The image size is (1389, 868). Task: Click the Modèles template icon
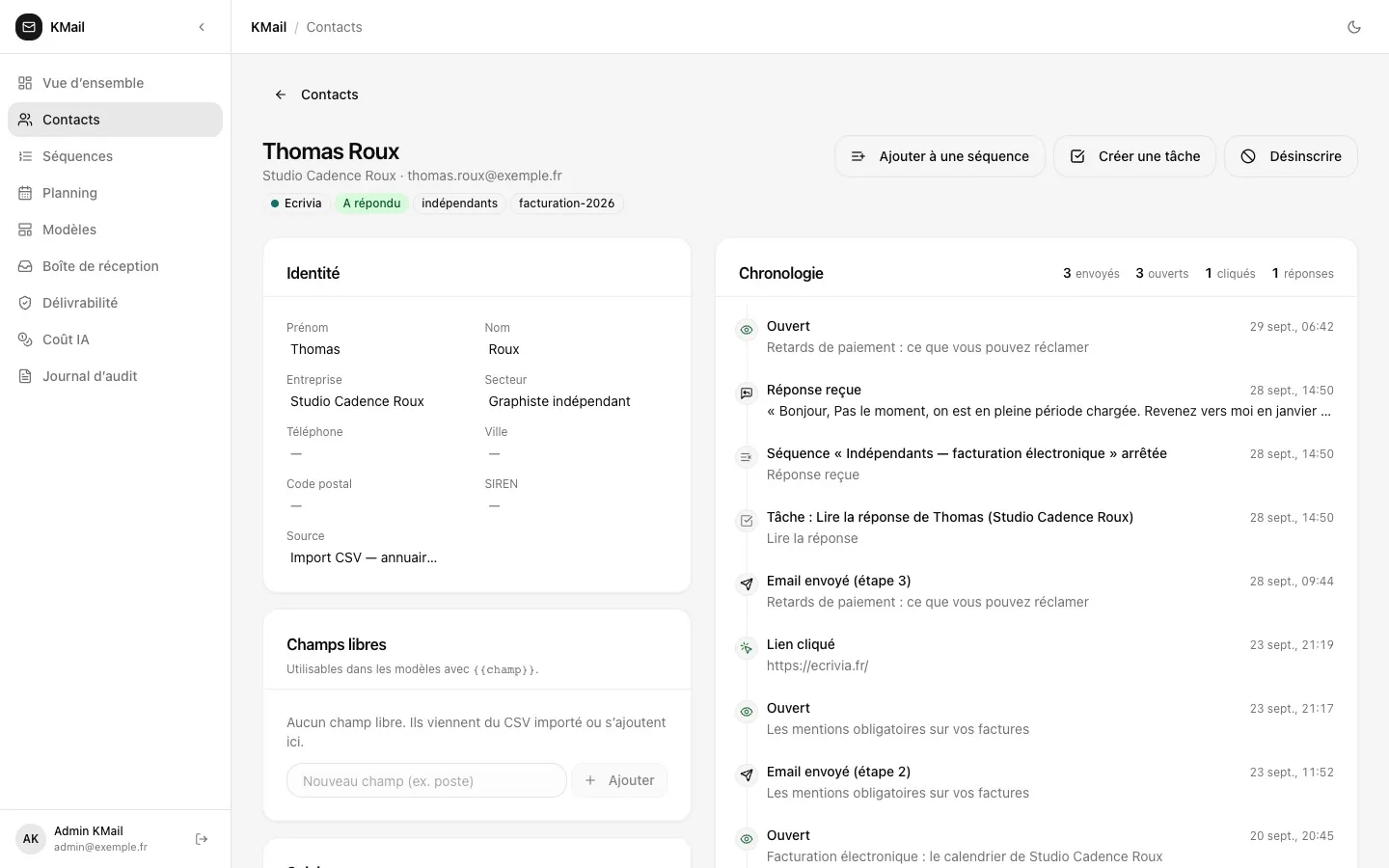25,230
